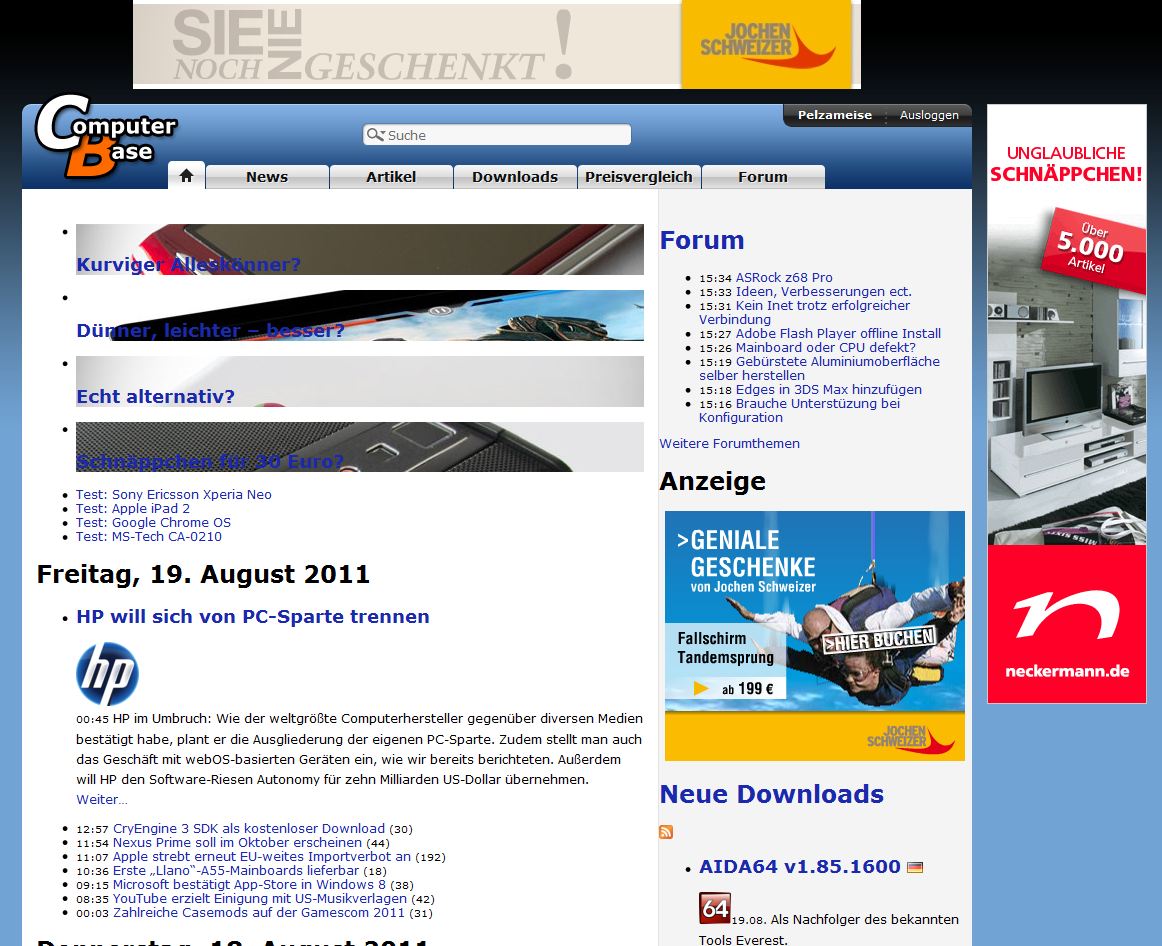Click the RSS feed icon under Neue Downloads

[x=665, y=832]
